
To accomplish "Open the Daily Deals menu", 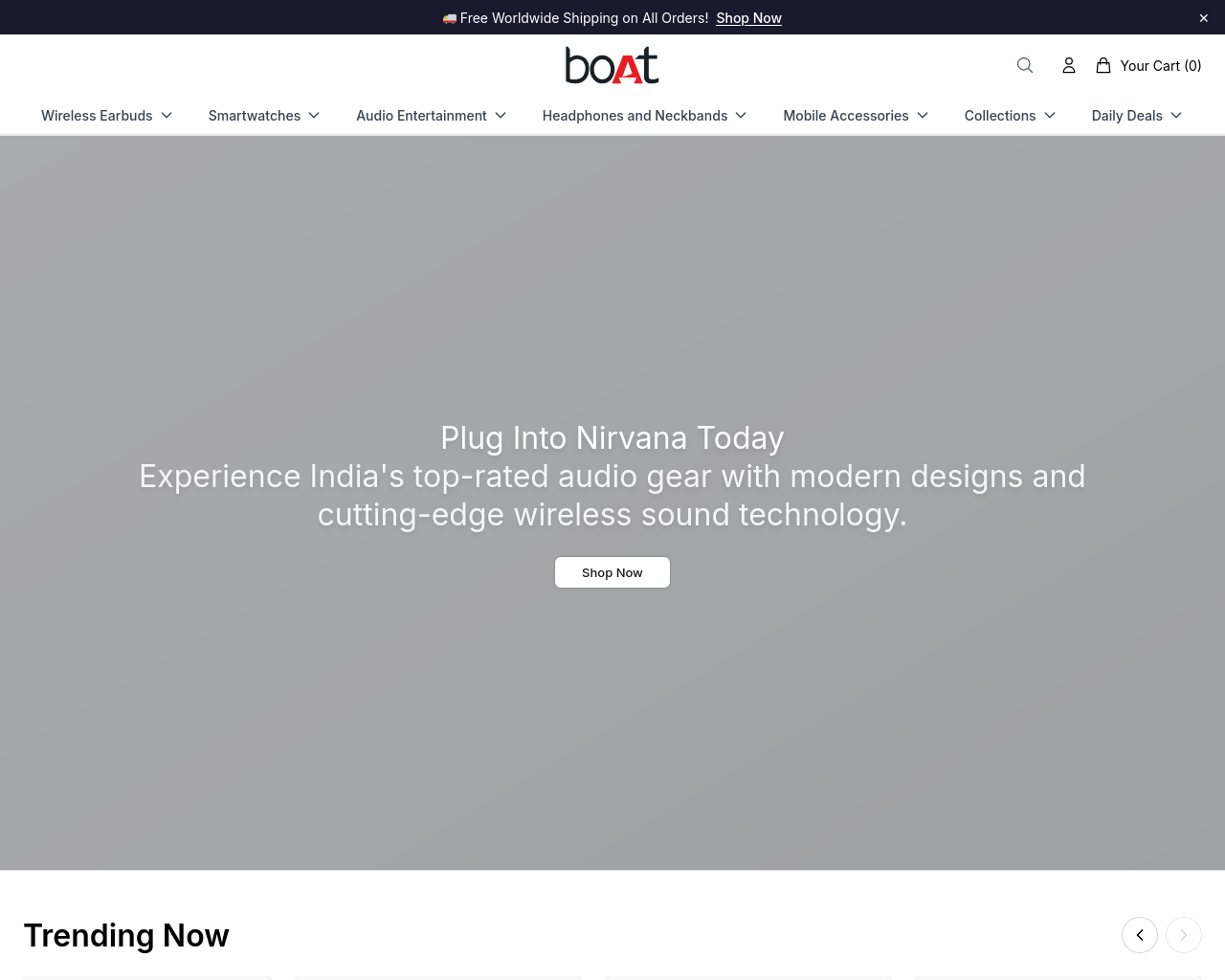I will click(x=1138, y=116).
